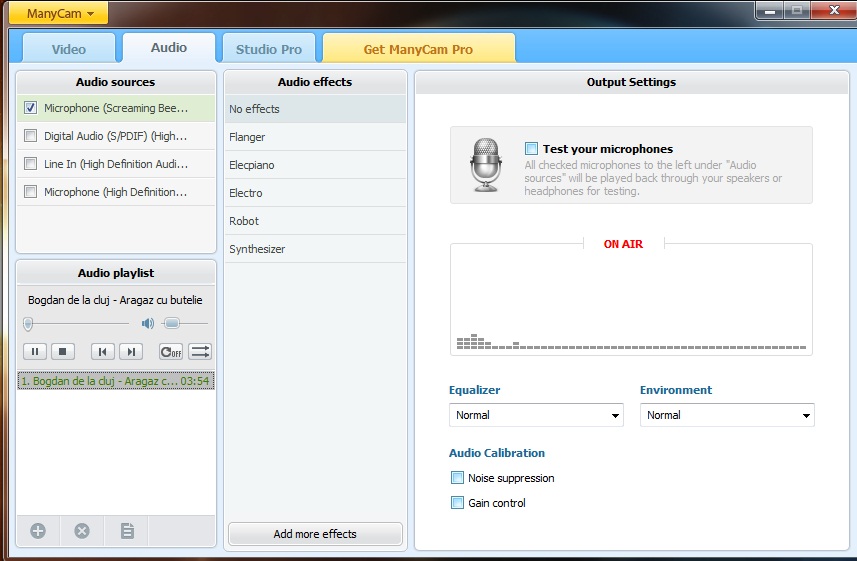Select playlist track Bogdan de la cluj 03:54
The height and width of the screenshot is (561, 857).
pyautogui.click(x=116, y=381)
